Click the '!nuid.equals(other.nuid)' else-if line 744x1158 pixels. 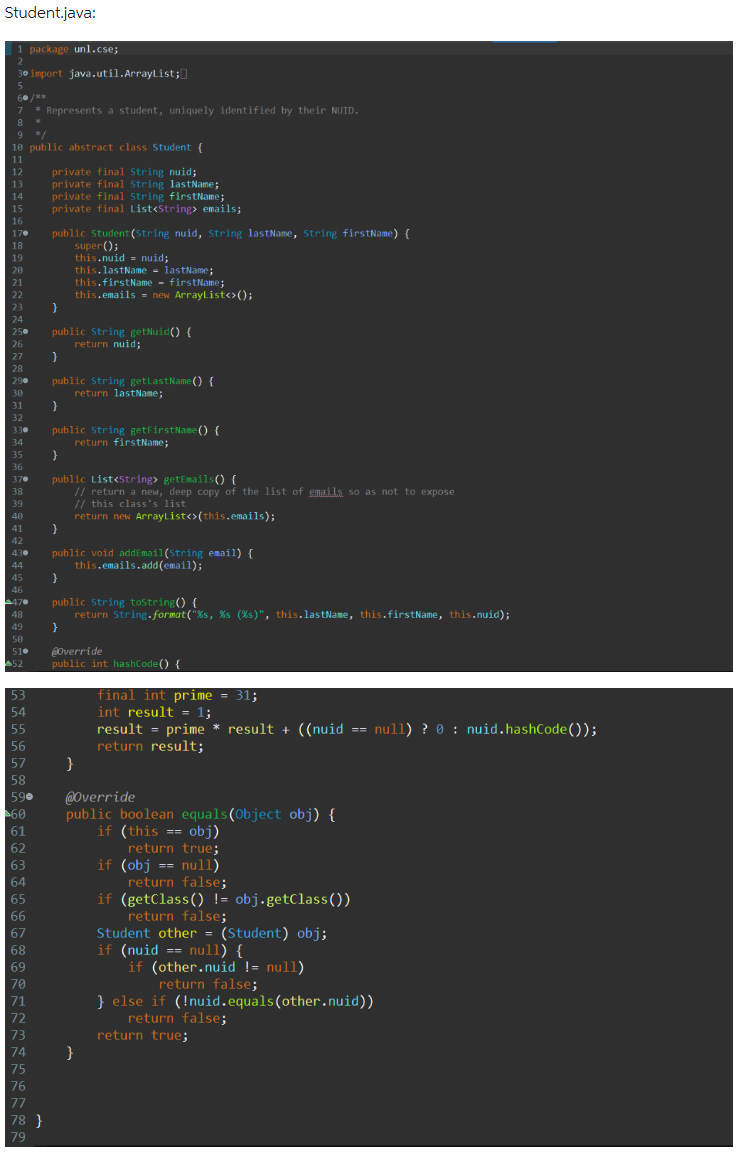235,1001
